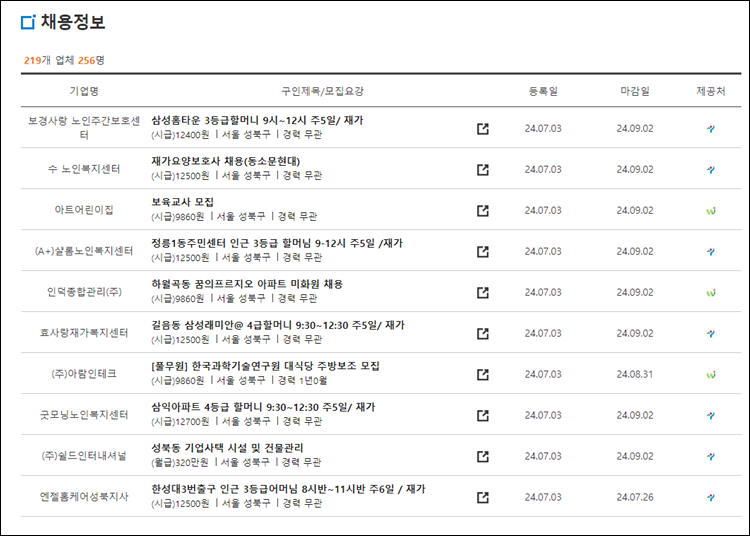Click the 등록일 column header

[543, 91]
